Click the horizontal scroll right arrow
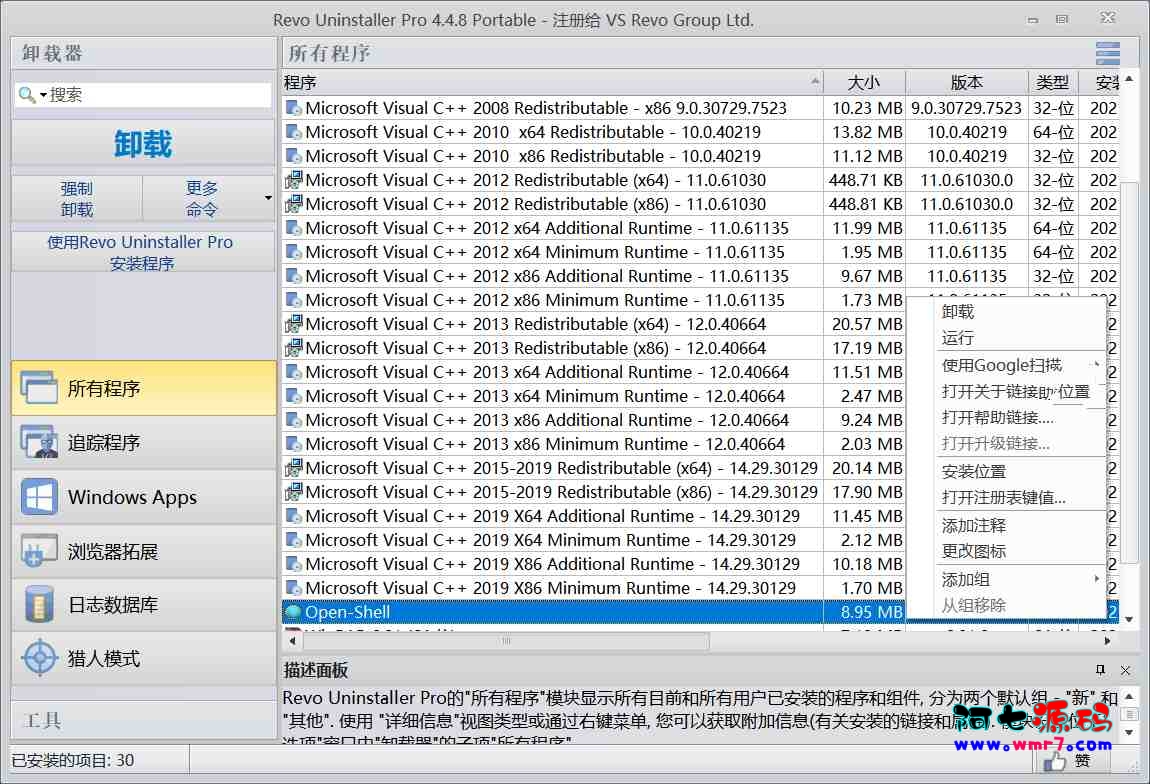 pos(1107,641)
